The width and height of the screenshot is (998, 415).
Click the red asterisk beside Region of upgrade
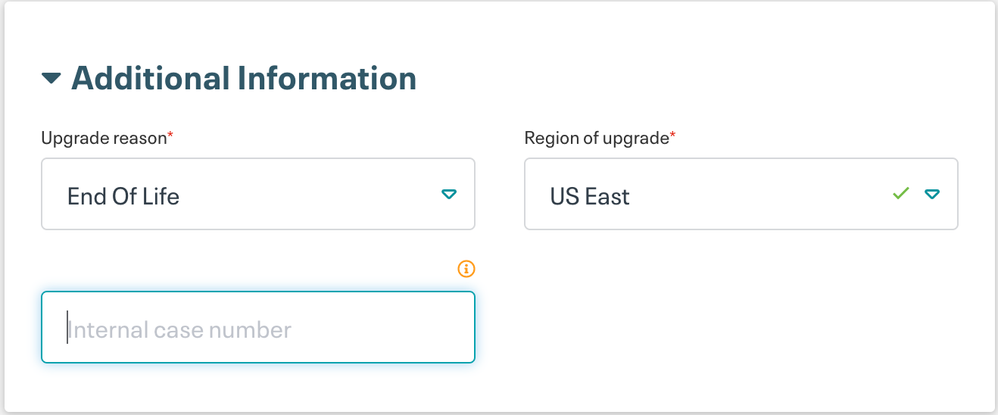click(x=672, y=136)
